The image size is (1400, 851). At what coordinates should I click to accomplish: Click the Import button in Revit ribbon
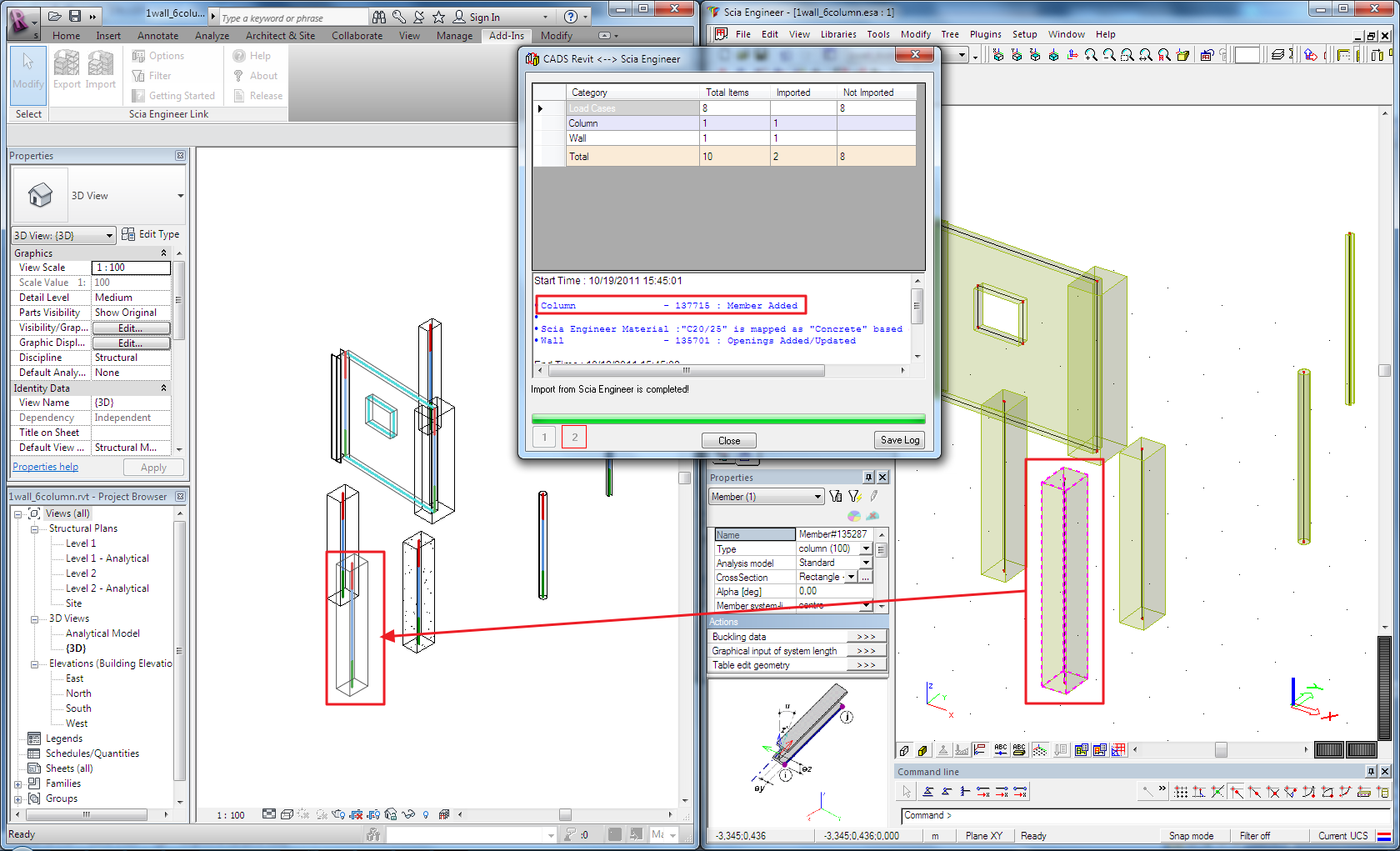coord(101,70)
